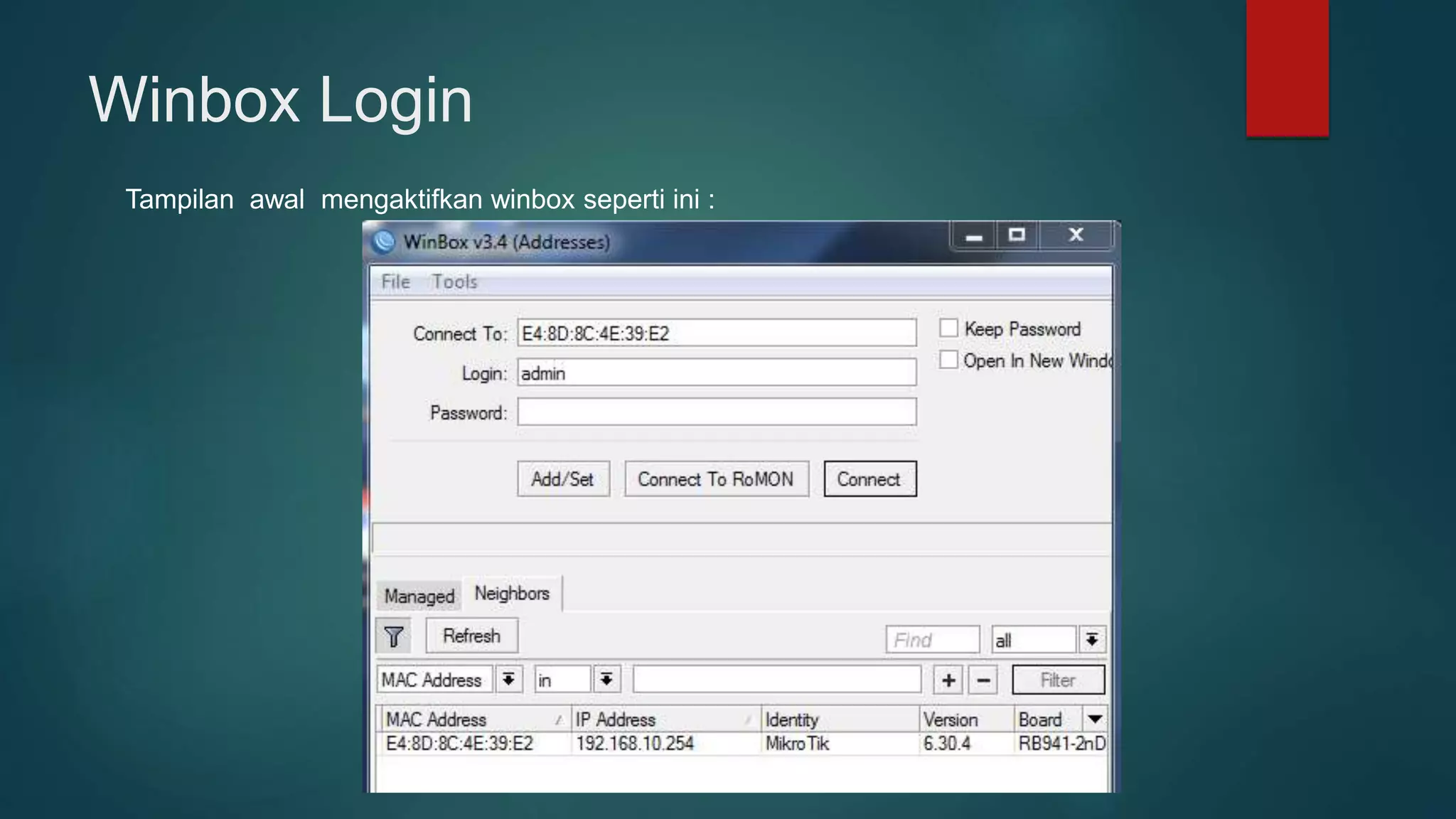Click the Password input field
Image resolution: width=1456 pixels, height=819 pixels.
coord(717,412)
